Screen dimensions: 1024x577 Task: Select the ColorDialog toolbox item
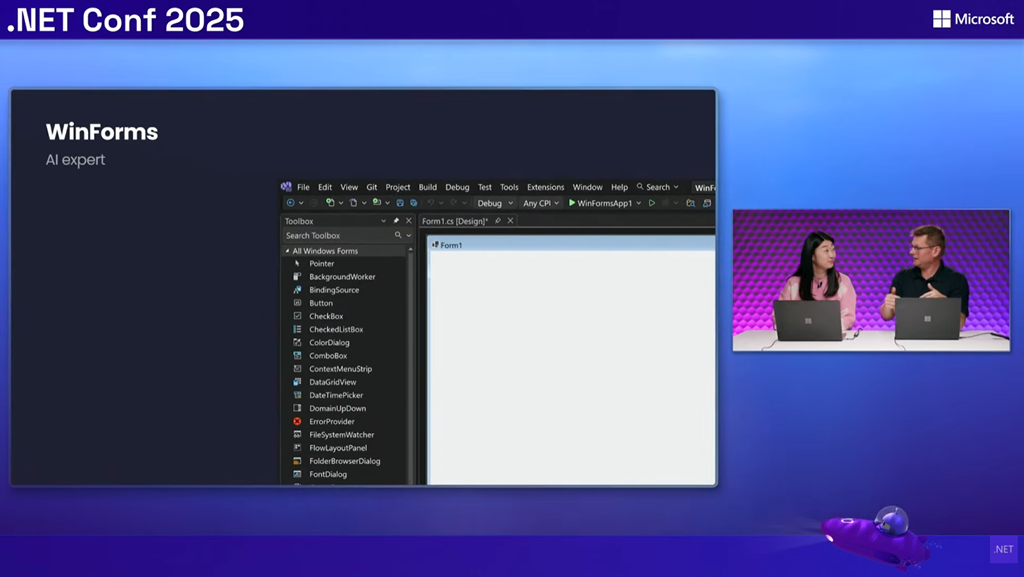point(329,343)
